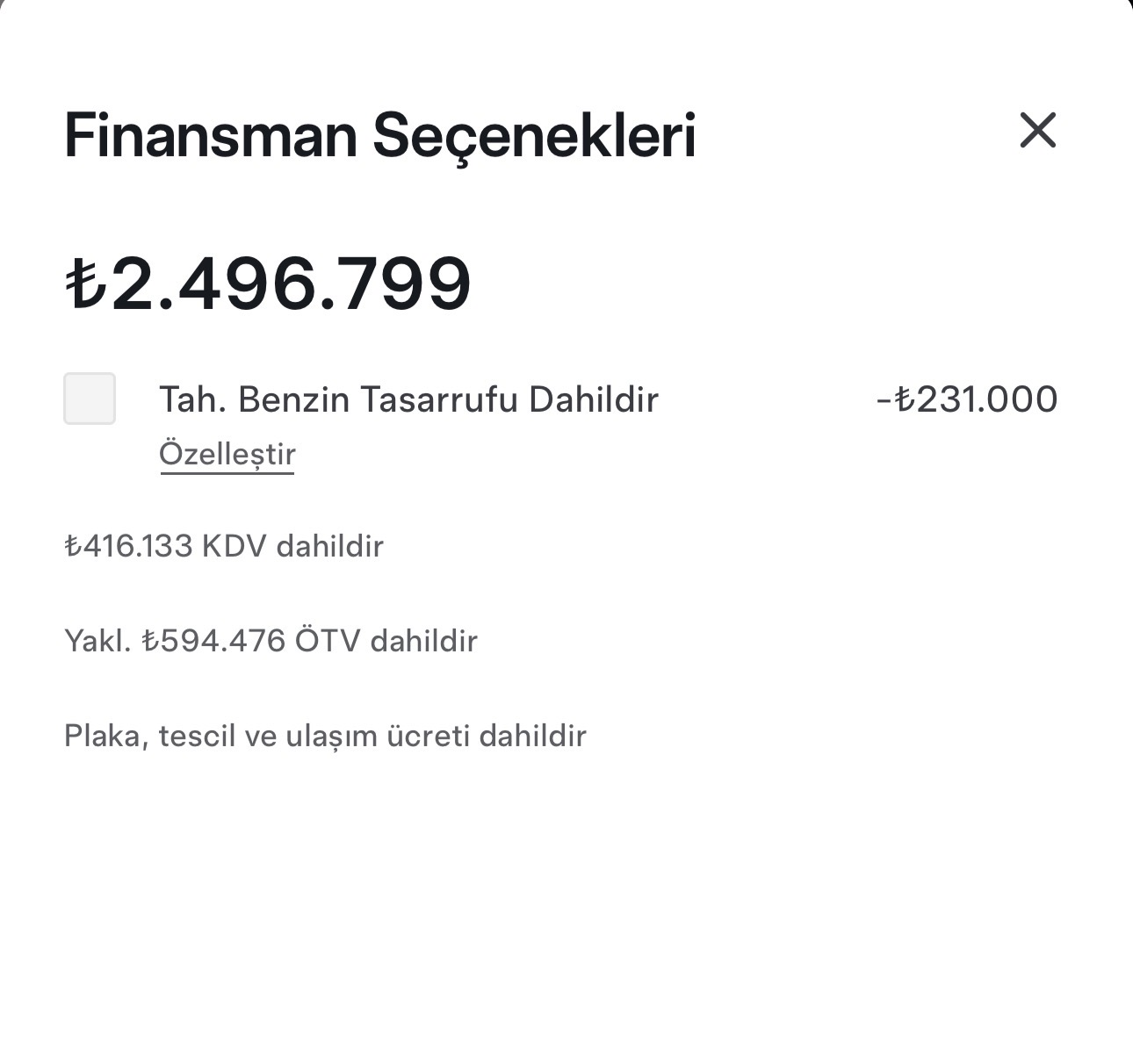Click the lira symbol in the ÖTV line
This screenshot has height=1064, width=1133.
click(151, 641)
